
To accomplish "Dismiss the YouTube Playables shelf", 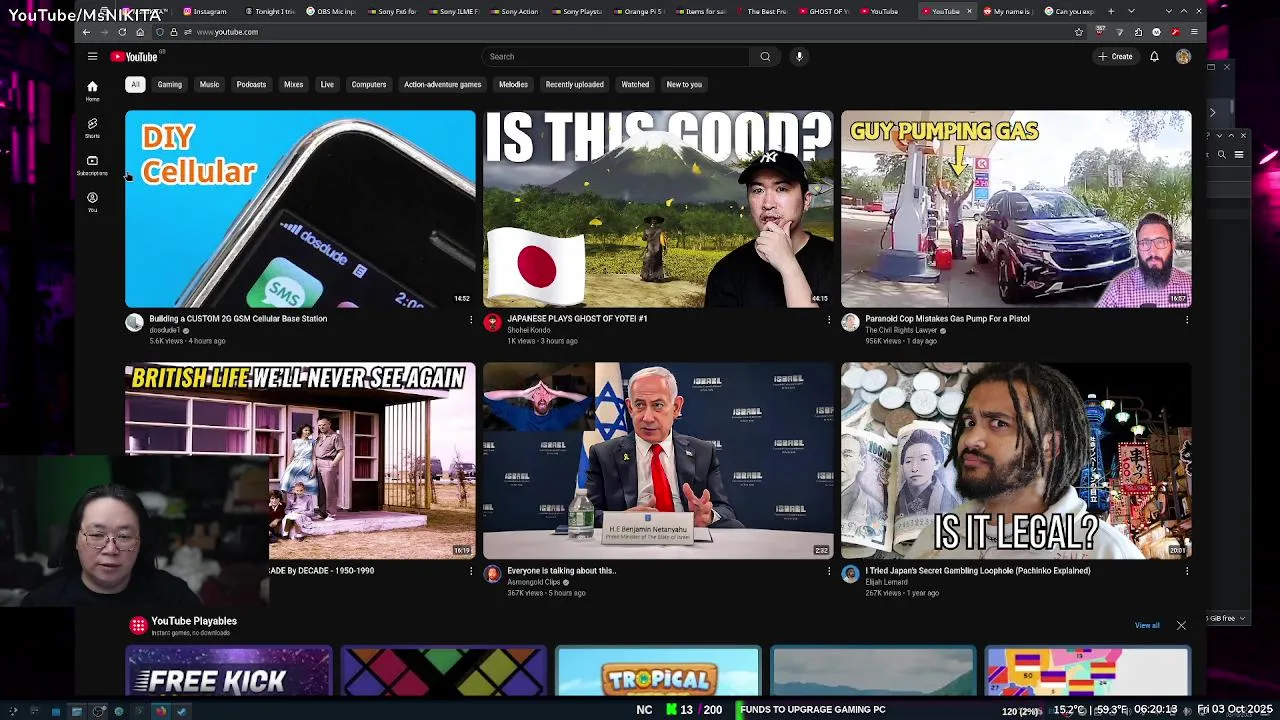I will coord(1181,626).
